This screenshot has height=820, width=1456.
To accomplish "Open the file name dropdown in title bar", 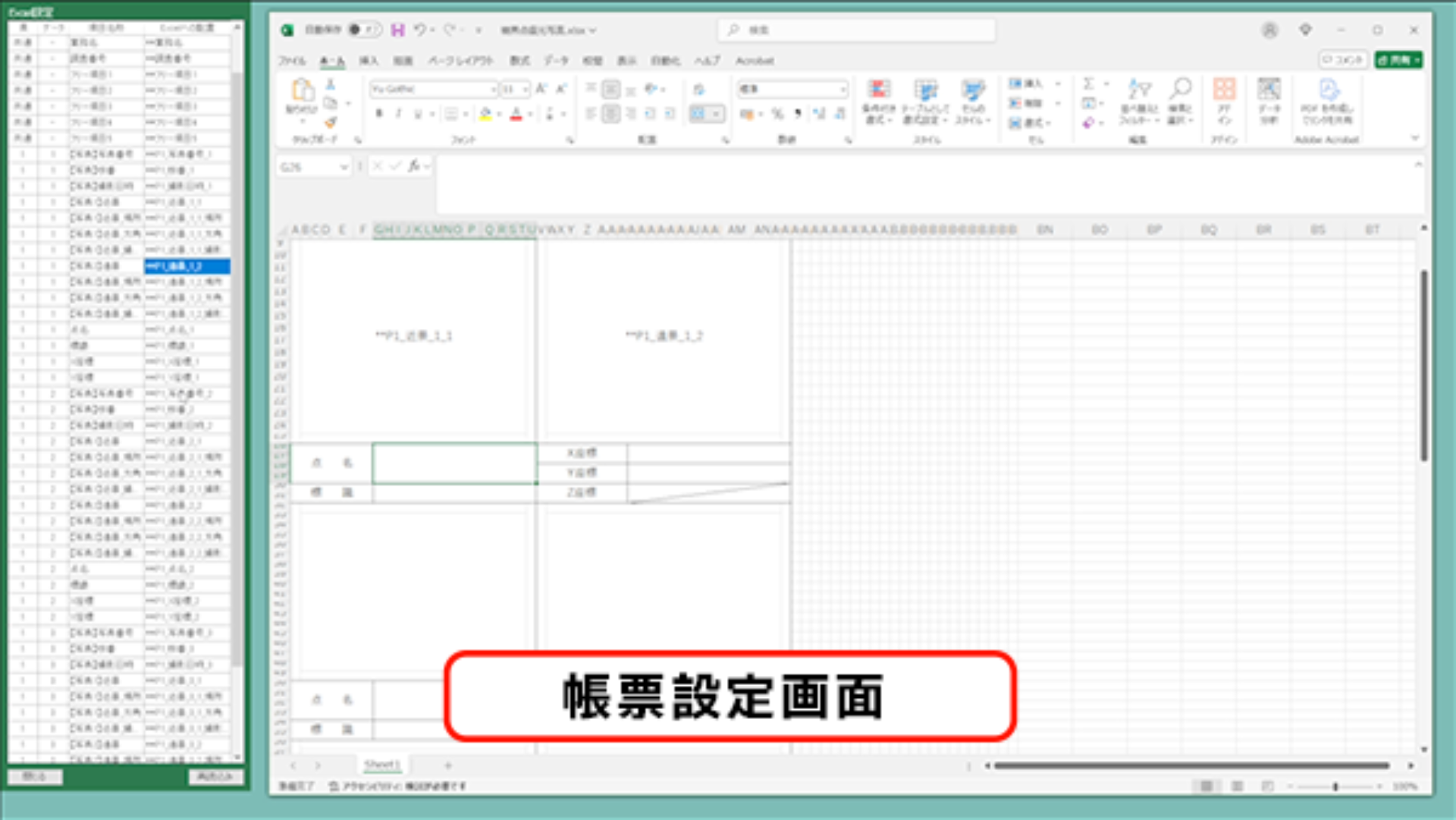I will (593, 30).
